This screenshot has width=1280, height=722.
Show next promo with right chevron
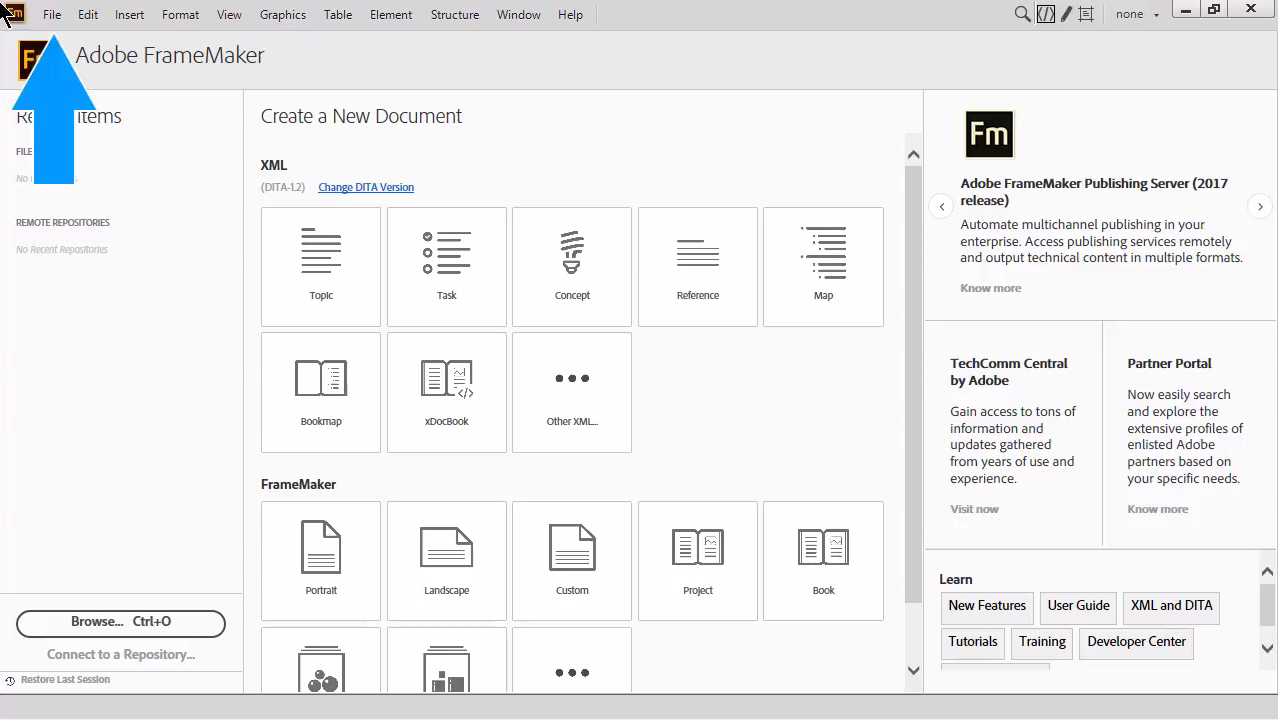pyautogui.click(x=1260, y=206)
